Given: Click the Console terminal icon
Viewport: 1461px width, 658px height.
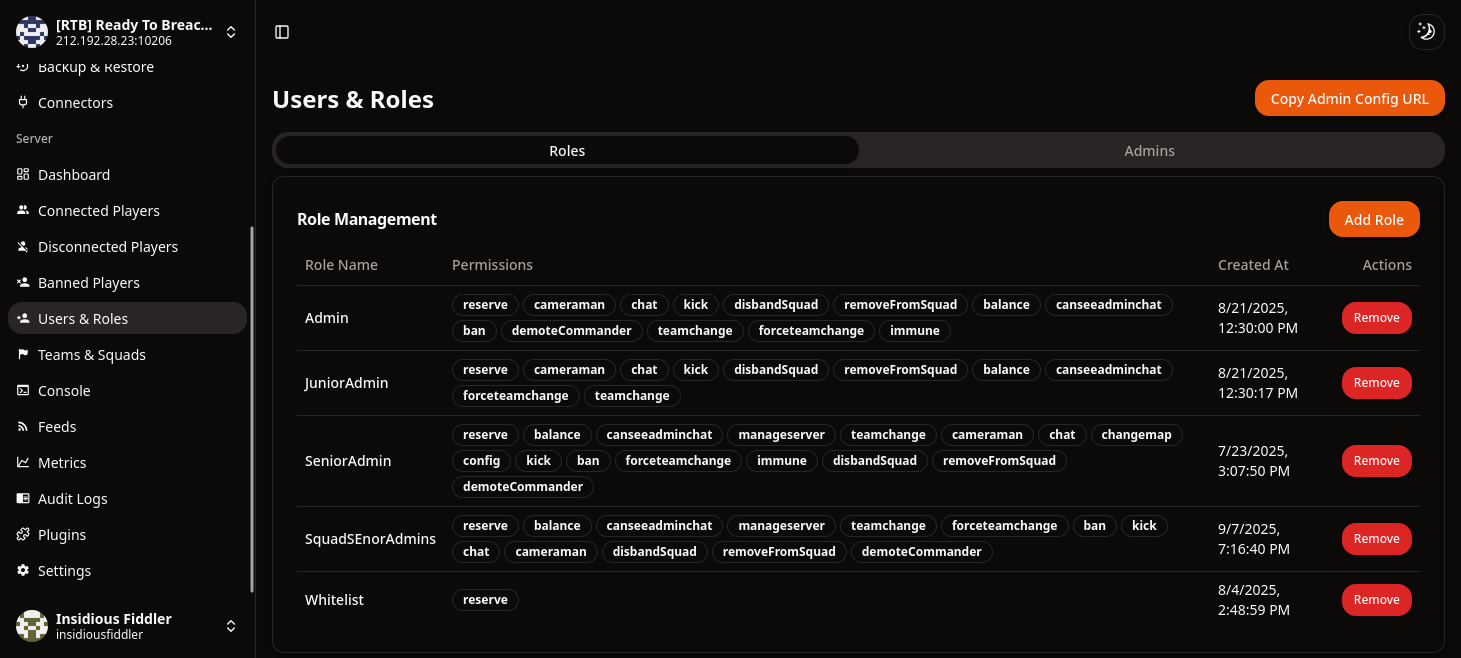Looking at the screenshot, I should [x=23, y=391].
